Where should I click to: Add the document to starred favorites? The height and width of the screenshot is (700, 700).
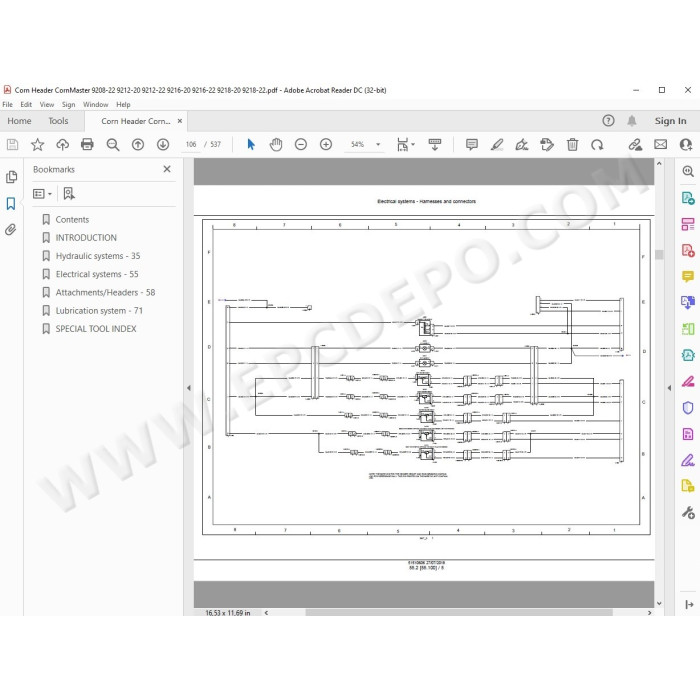point(38,144)
